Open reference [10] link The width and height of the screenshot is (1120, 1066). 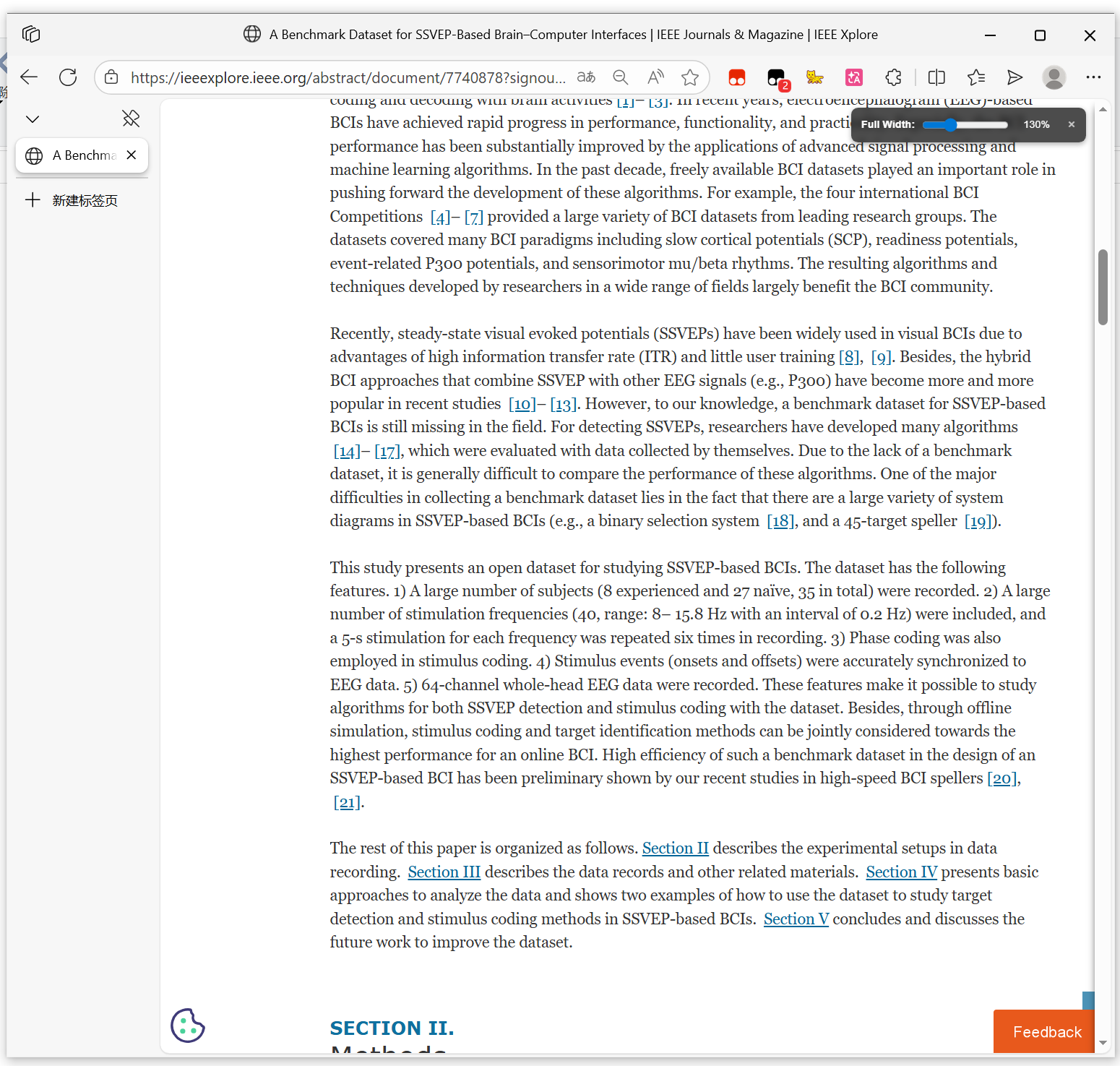pyautogui.click(x=522, y=404)
